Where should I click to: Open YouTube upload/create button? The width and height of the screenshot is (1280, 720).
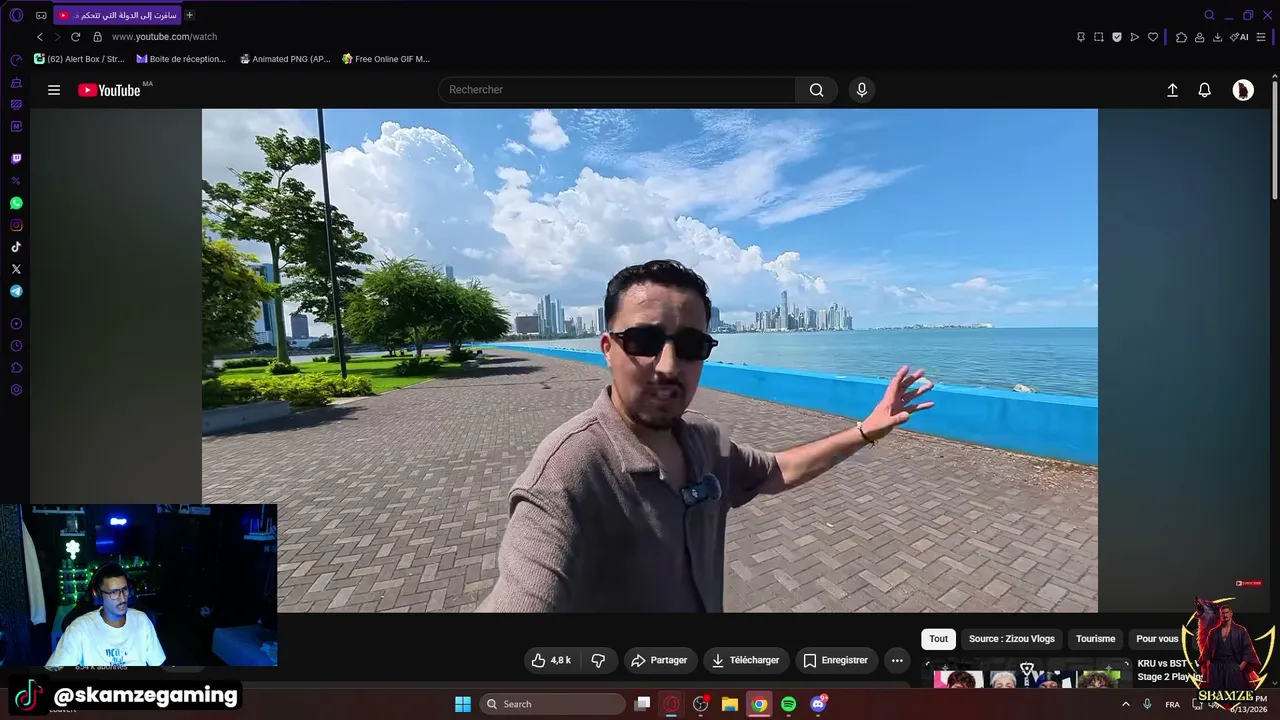pyautogui.click(x=1173, y=90)
